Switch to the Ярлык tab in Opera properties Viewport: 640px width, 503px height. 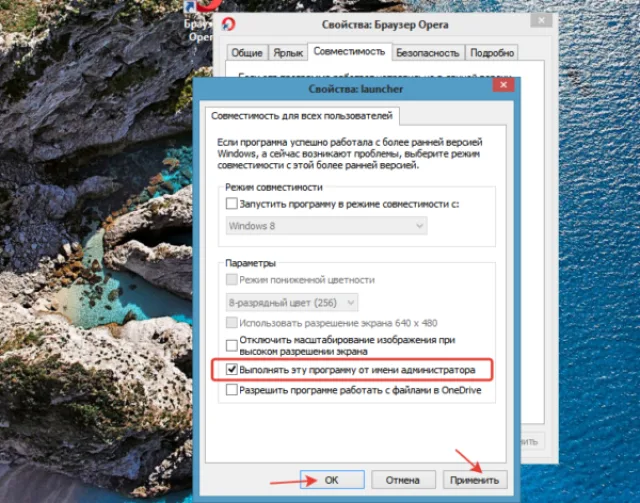(x=288, y=53)
